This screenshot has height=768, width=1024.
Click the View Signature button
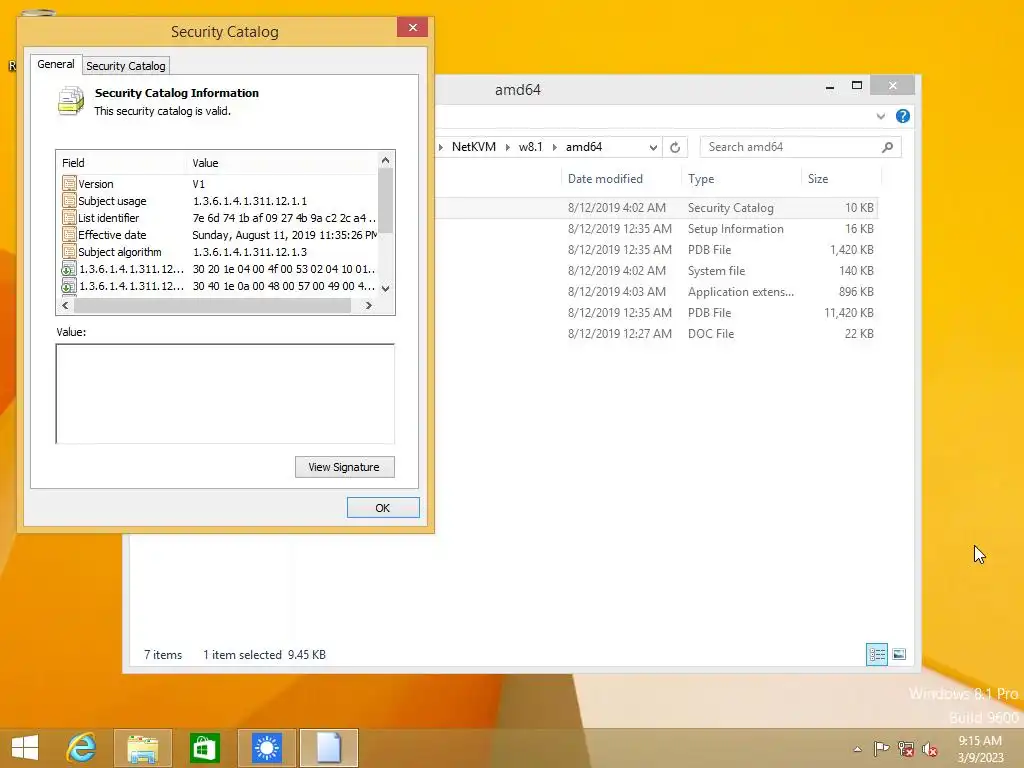point(344,467)
